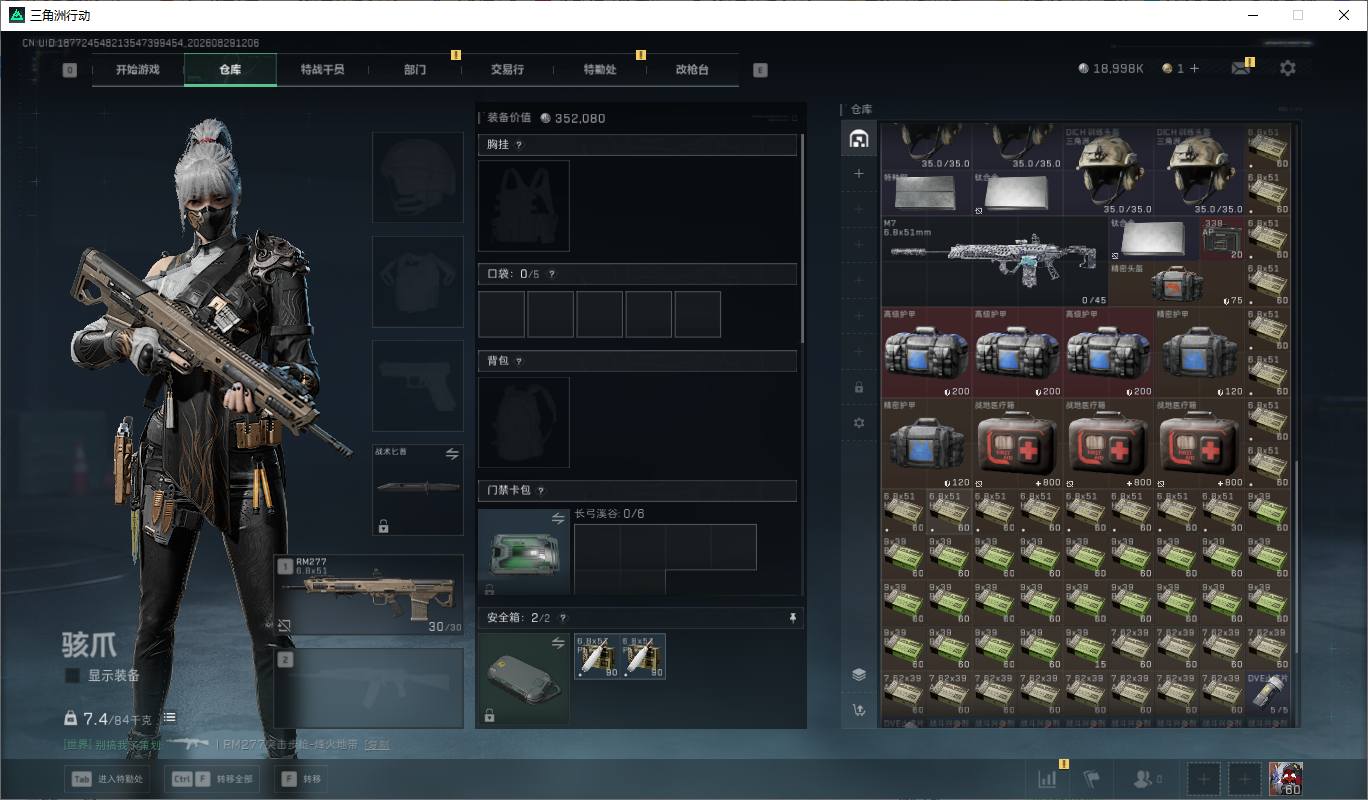Click the 18,998K currency balance
Screen dimensions: 1368x800
tap(1111, 68)
